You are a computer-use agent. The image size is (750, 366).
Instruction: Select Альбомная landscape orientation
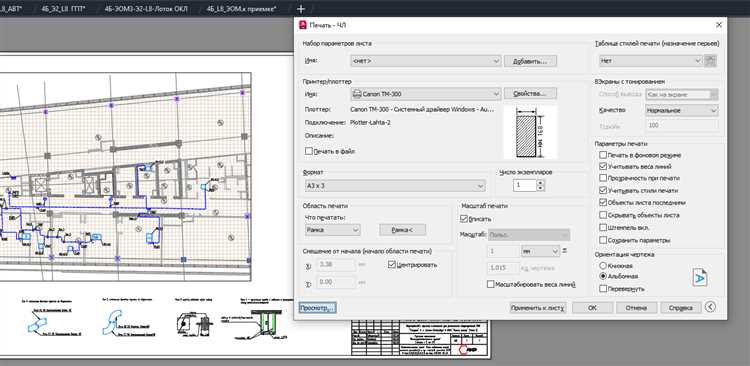click(603, 277)
